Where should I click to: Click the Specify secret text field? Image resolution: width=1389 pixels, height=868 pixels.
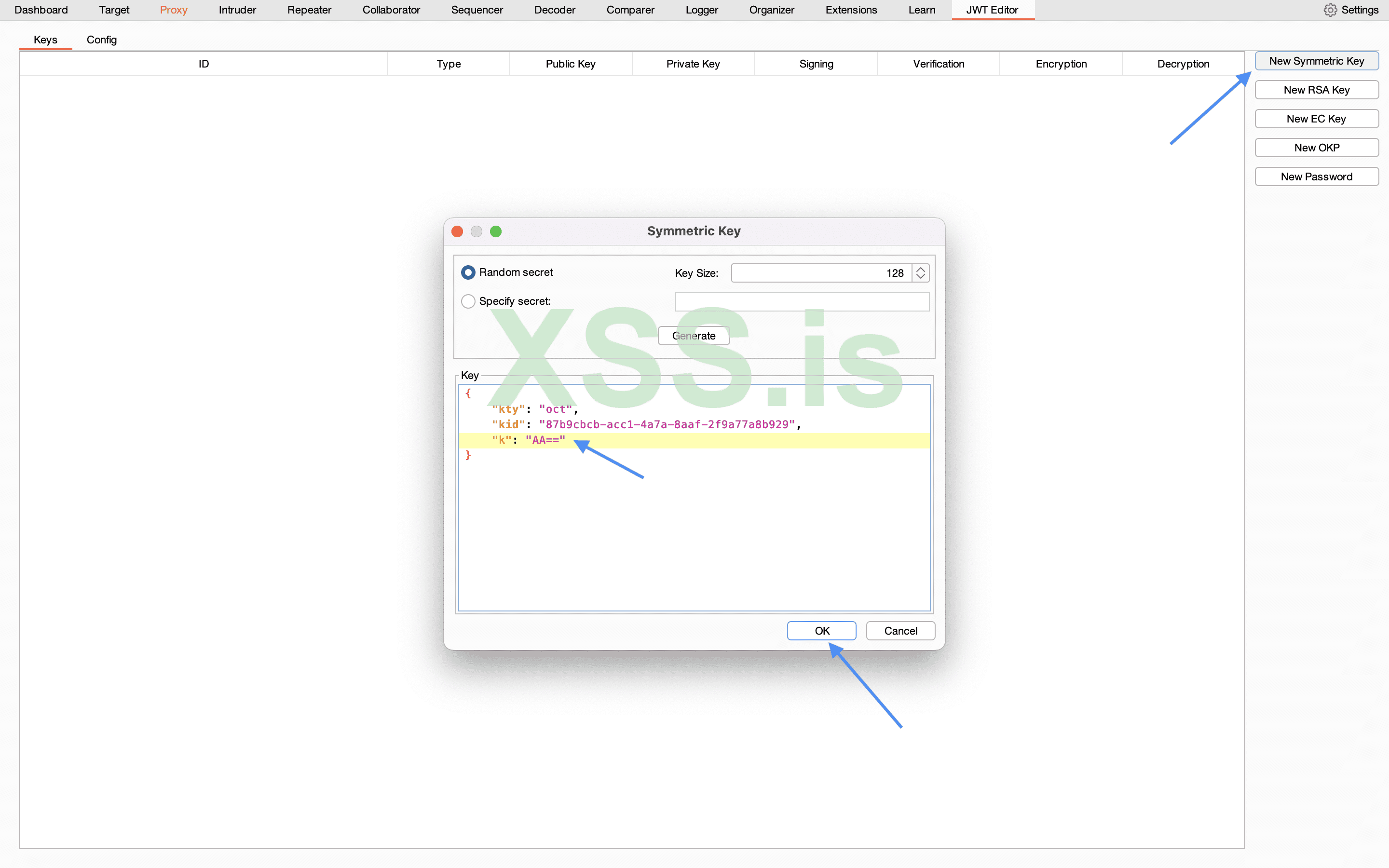coord(802,302)
